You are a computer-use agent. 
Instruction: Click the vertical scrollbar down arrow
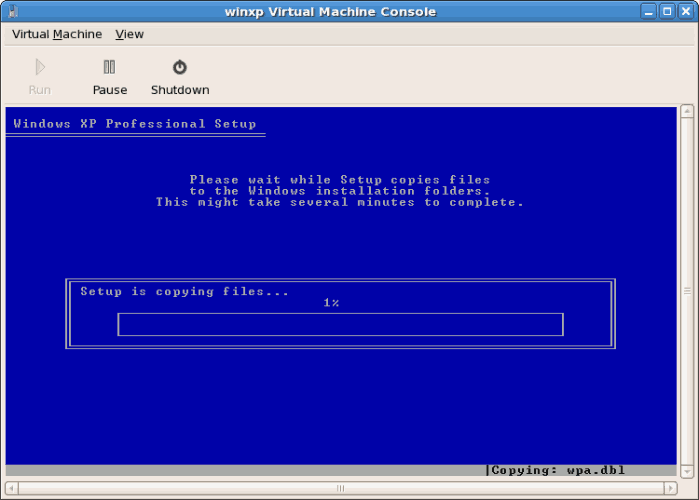click(x=687, y=470)
